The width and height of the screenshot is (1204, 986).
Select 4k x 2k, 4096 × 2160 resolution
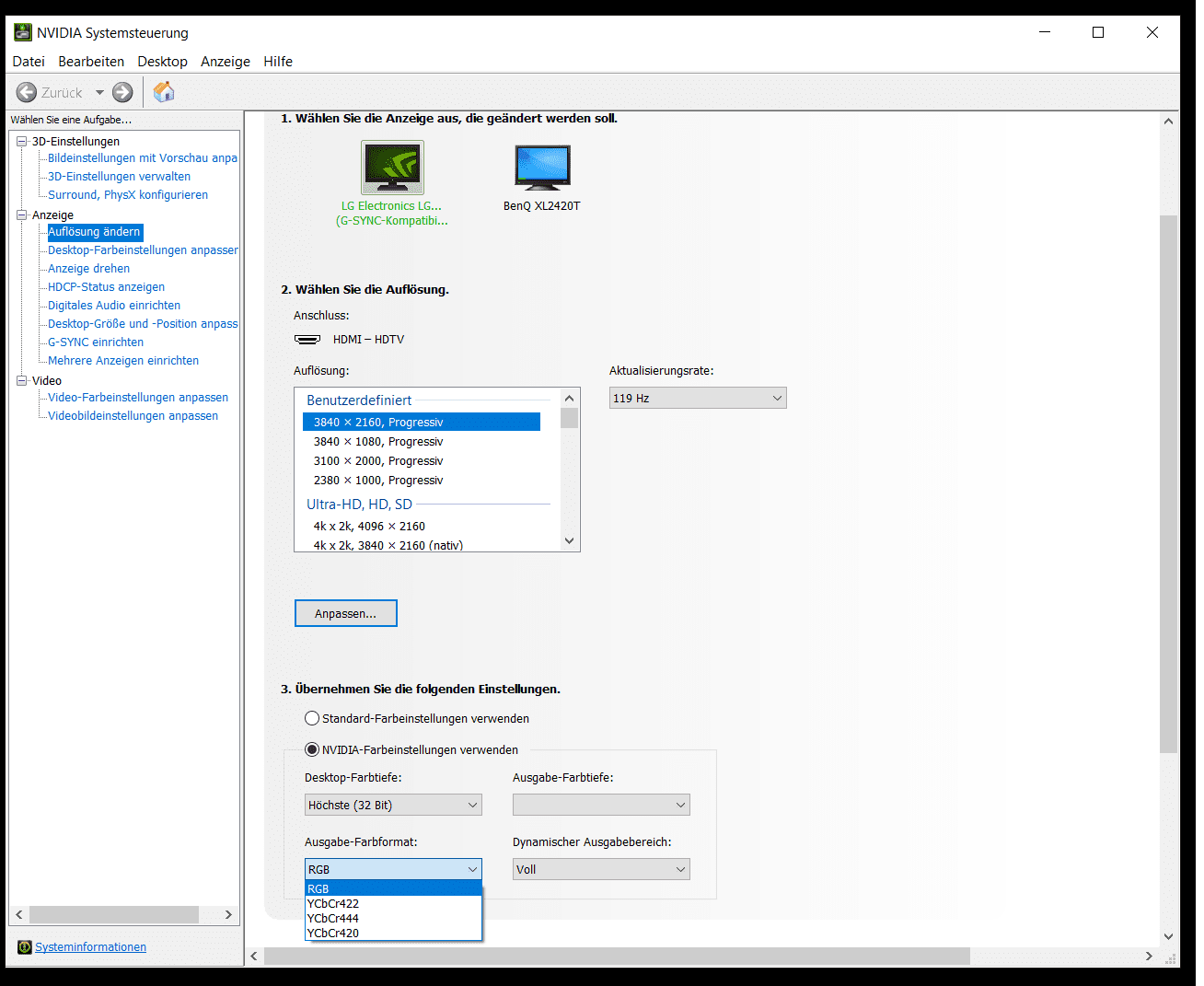(x=422, y=527)
